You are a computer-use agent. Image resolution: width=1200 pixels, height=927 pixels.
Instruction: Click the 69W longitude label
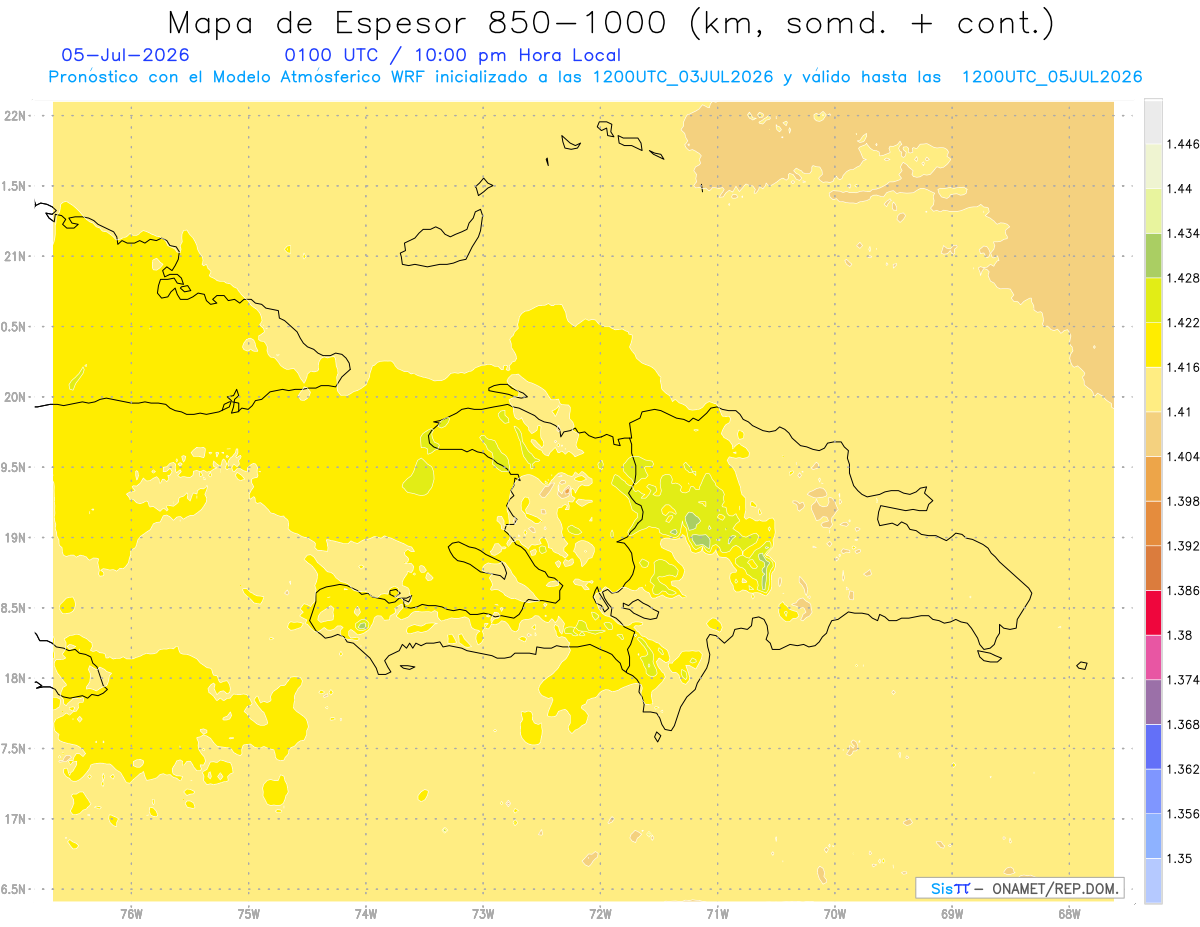coord(952,913)
